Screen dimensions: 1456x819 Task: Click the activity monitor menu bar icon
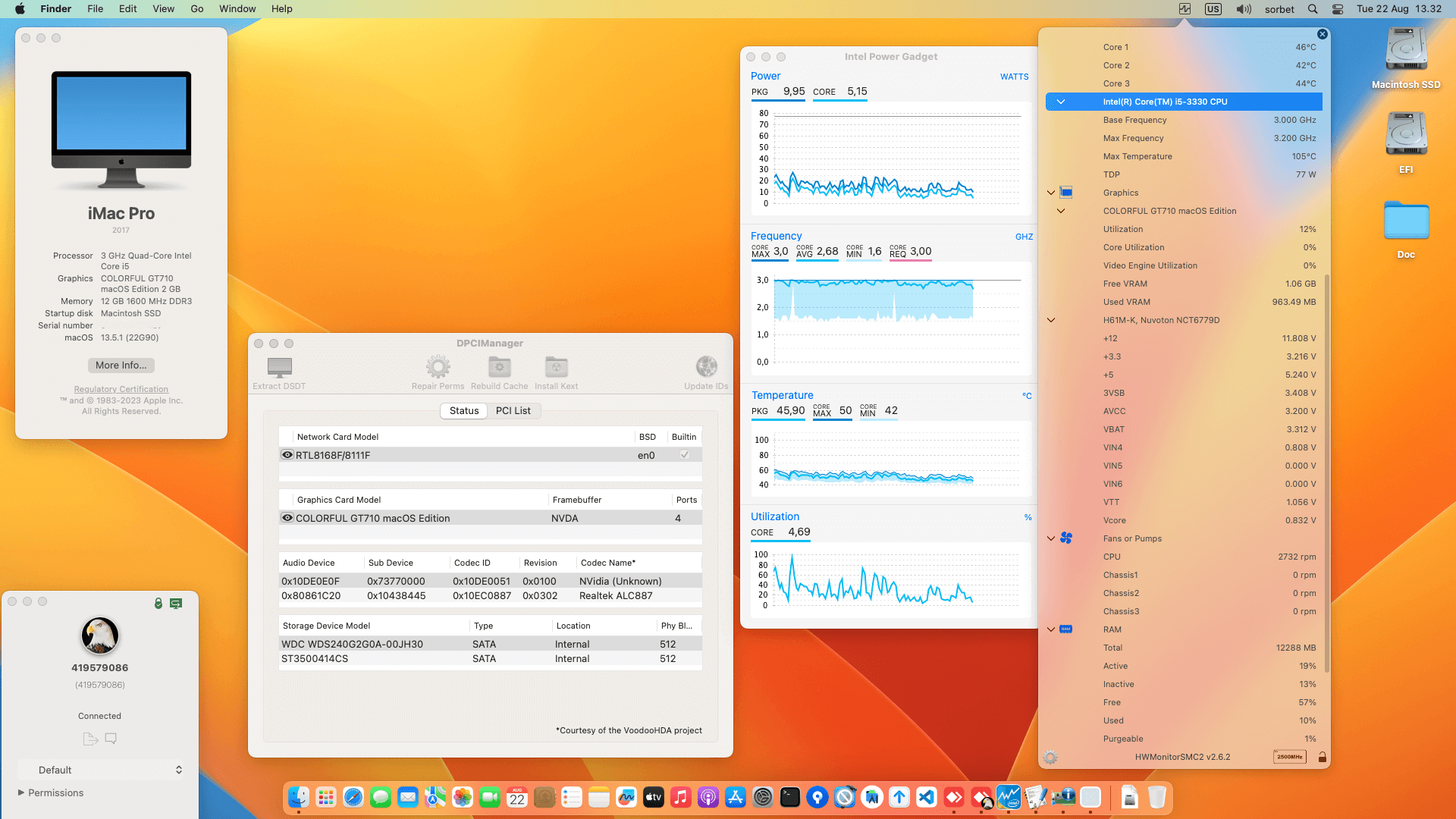coord(1185,9)
